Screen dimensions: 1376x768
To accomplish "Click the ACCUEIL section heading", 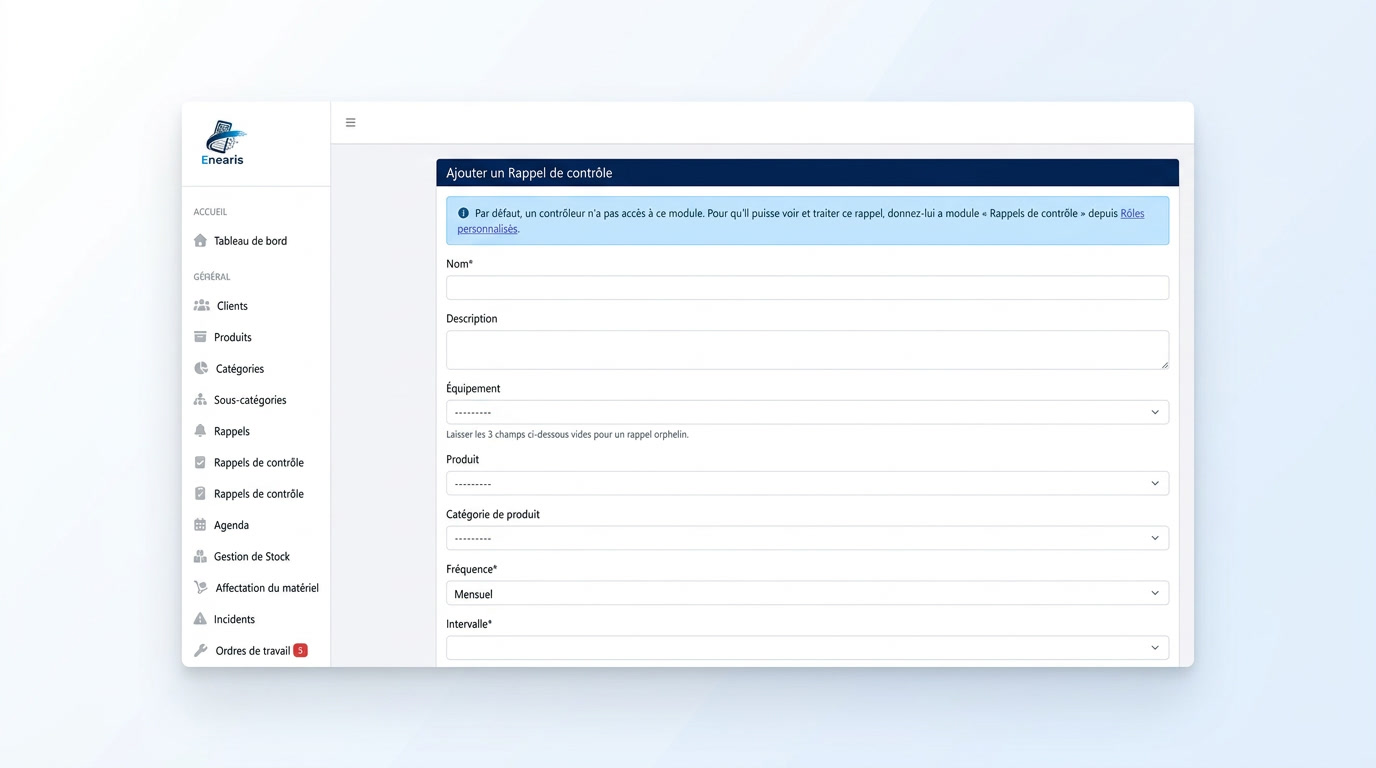I will [x=210, y=212].
